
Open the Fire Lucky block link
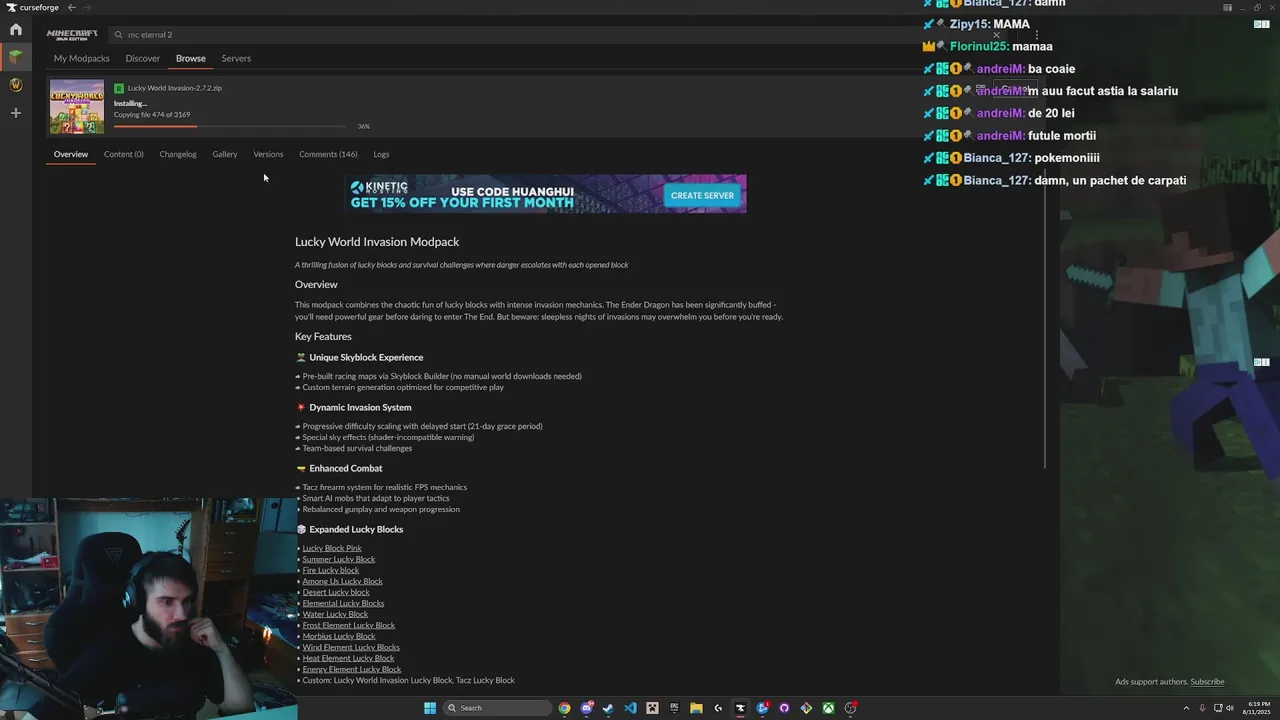coord(331,570)
